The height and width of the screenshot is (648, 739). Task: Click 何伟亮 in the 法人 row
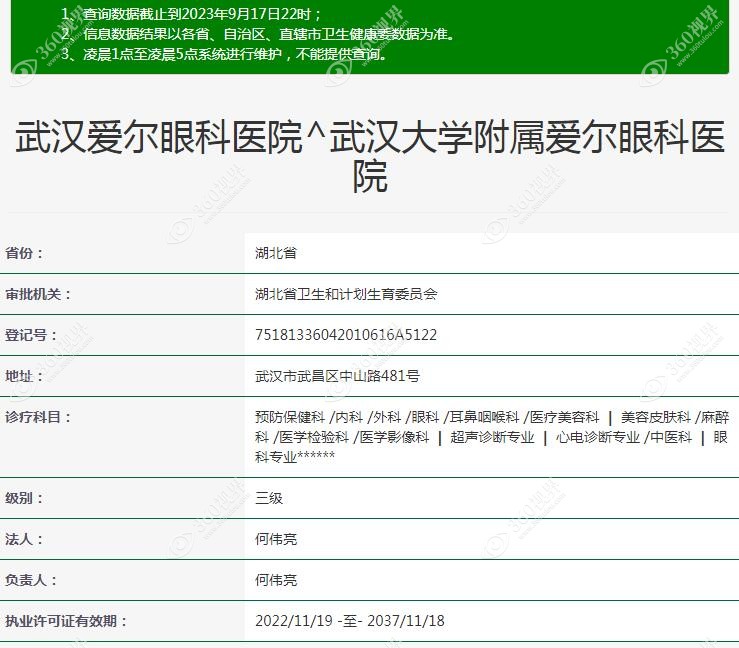point(276,539)
